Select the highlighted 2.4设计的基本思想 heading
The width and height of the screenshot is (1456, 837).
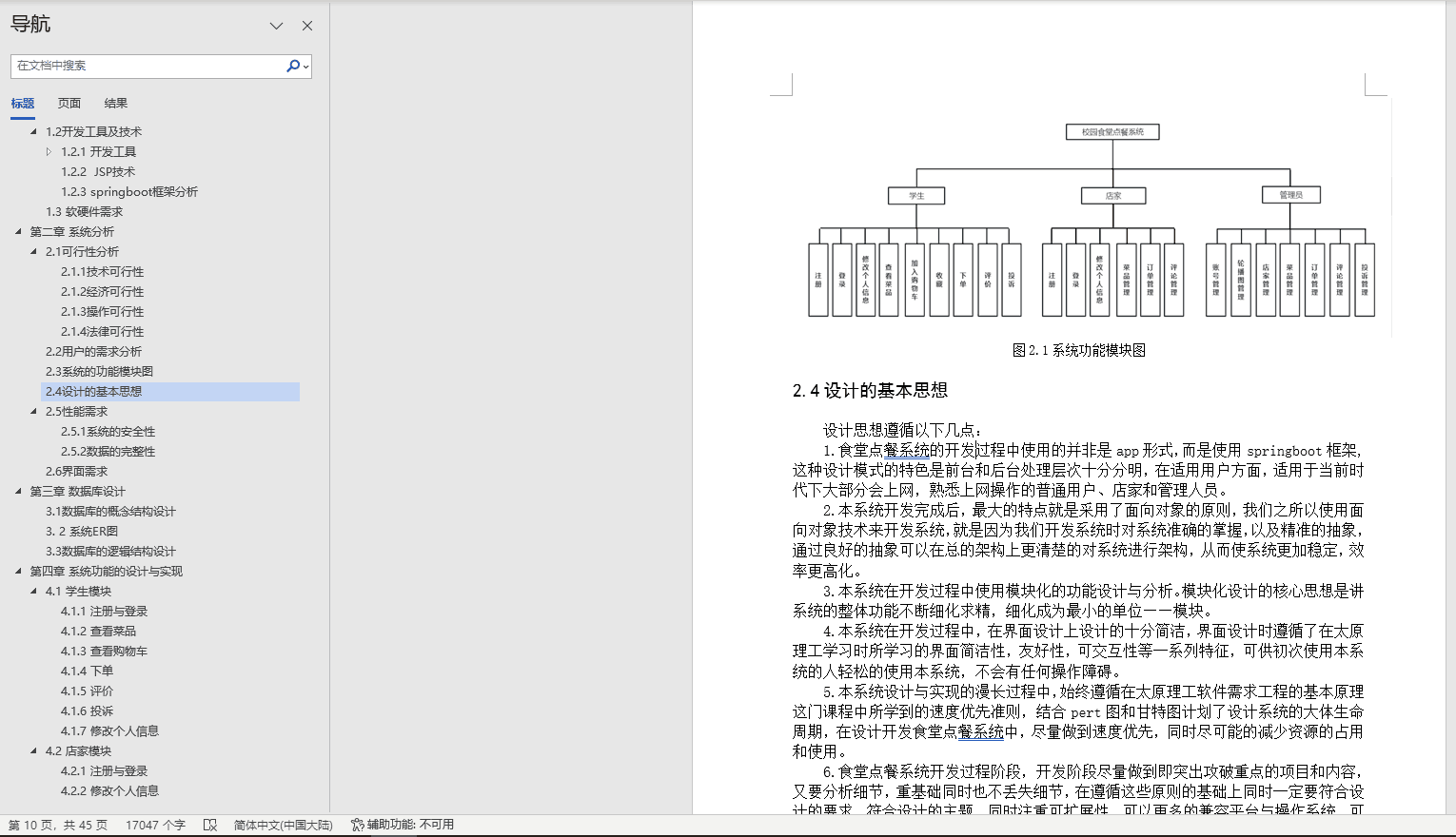[x=170, y=391]
